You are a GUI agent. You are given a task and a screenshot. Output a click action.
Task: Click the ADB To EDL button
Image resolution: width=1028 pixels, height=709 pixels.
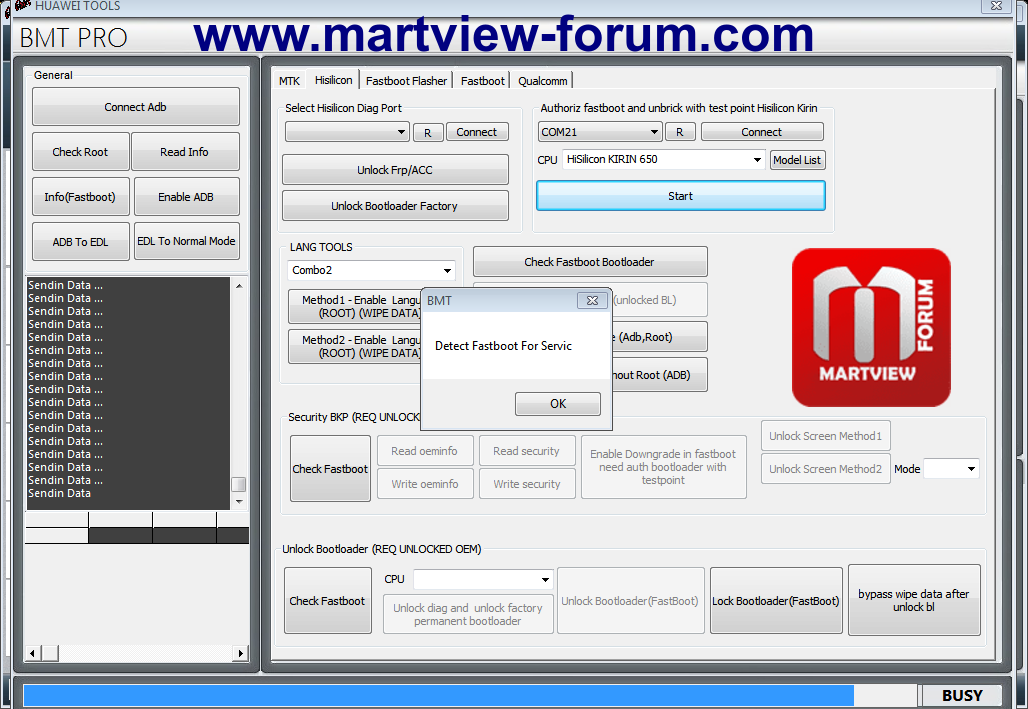point(81,241)
